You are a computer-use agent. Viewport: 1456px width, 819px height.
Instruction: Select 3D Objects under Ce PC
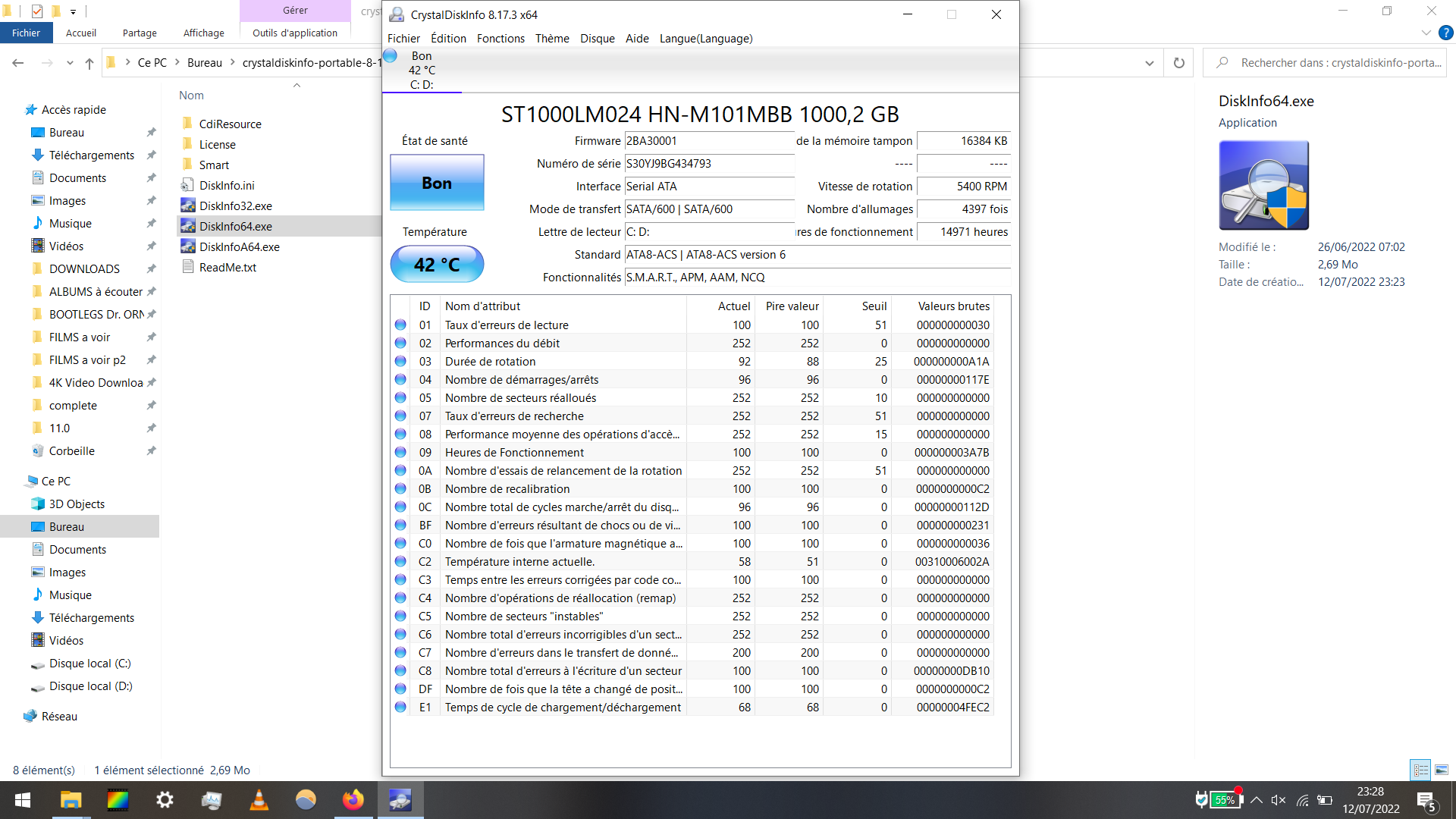(x=77, y=504)
